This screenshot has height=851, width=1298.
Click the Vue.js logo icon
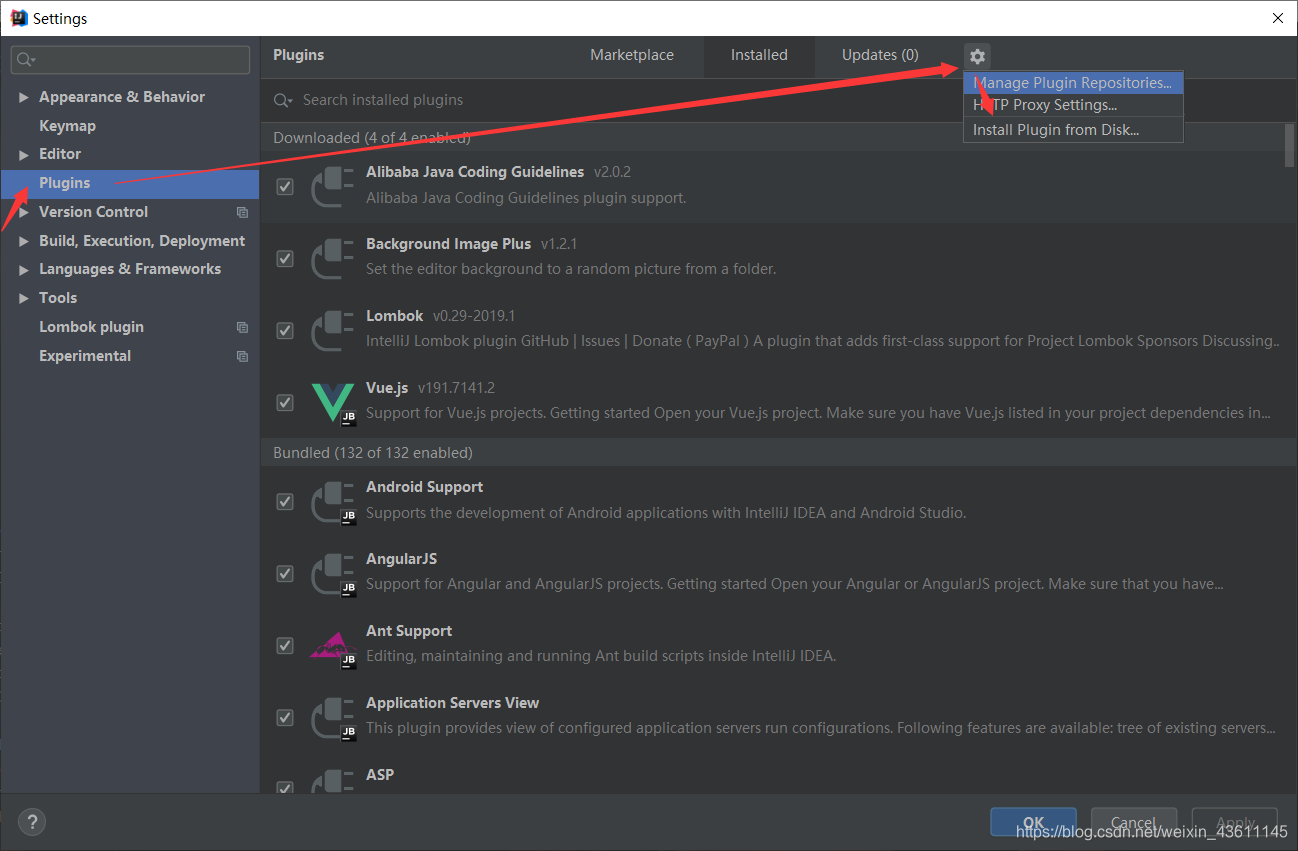(333, 402)
